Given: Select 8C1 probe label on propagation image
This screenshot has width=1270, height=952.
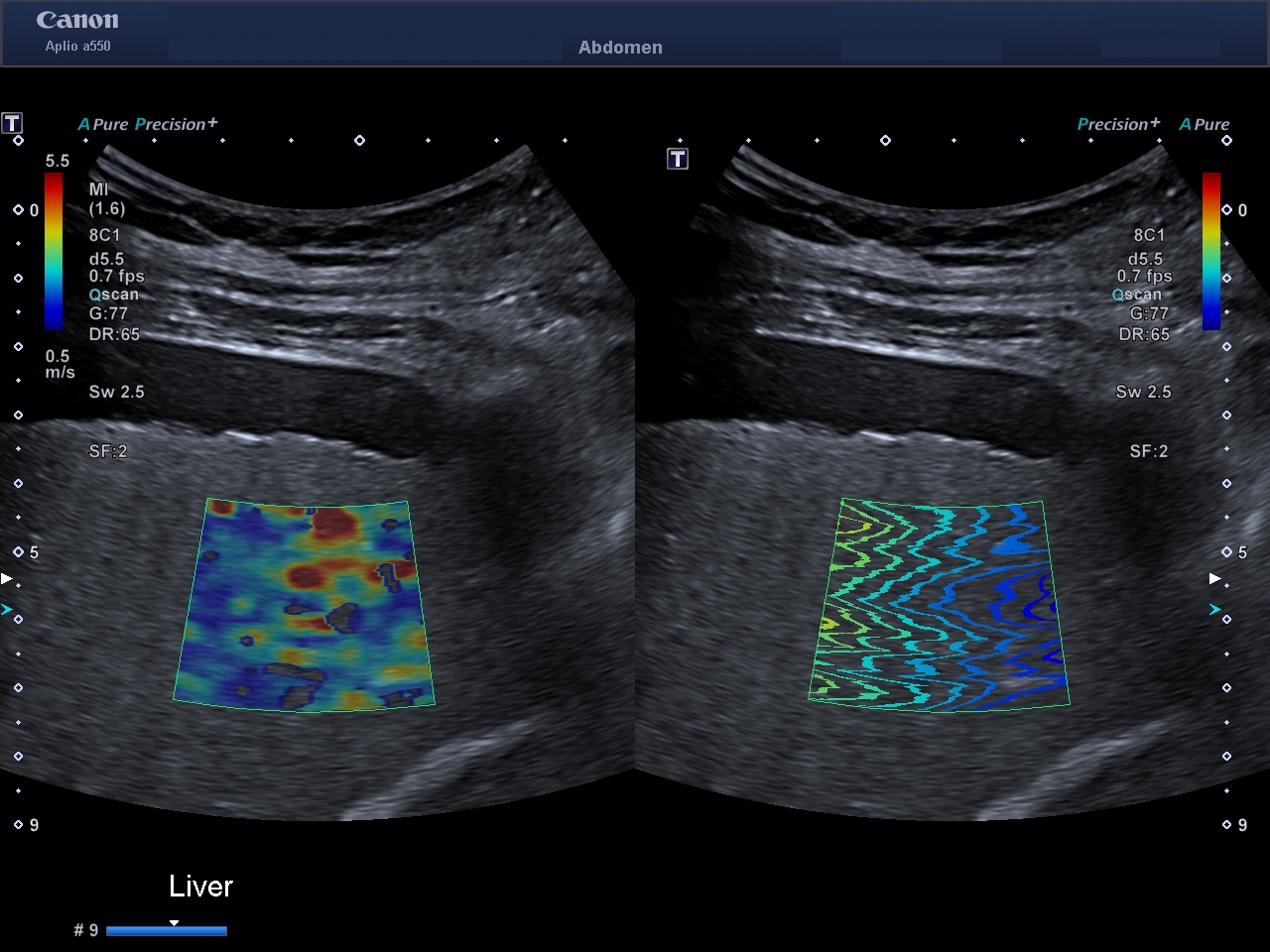Looking at the screenshot, I should (1149, 235).
